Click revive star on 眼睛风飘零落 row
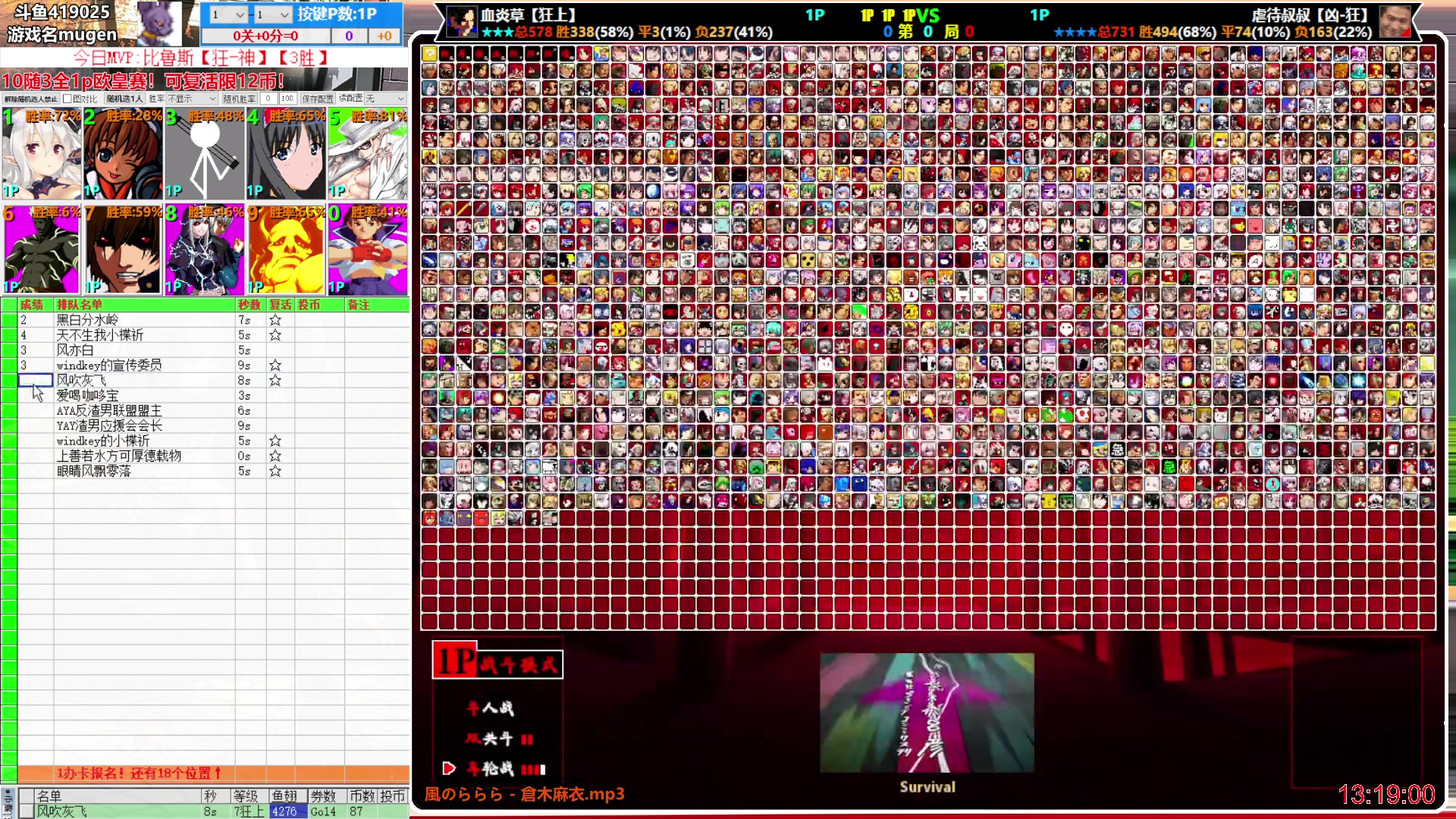This screenshot has height=819, width=1456. (x=275, y=472)
